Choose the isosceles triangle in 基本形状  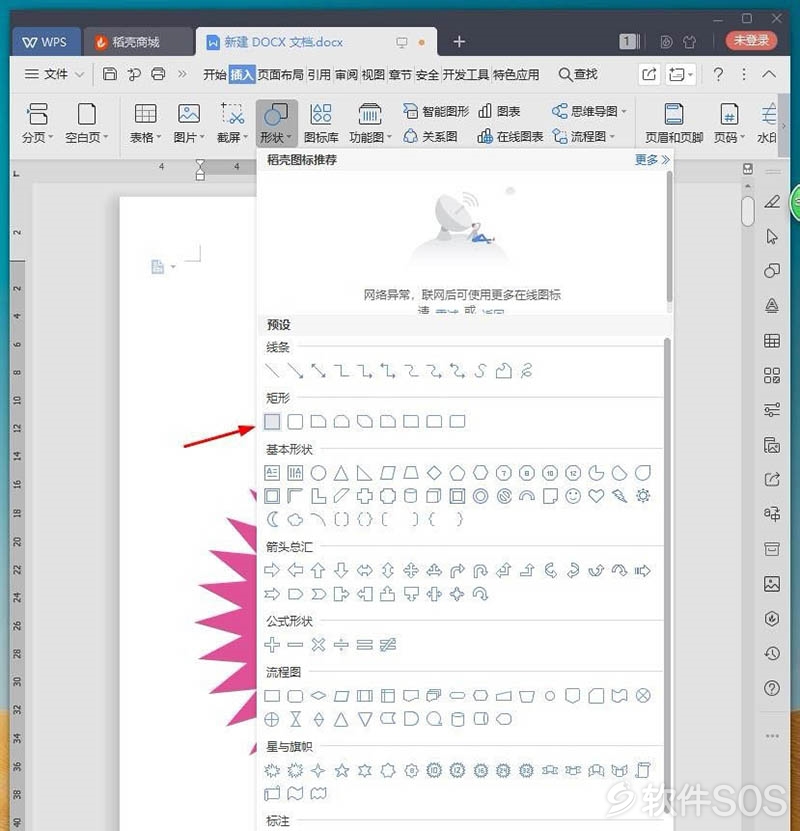[341, 472]
